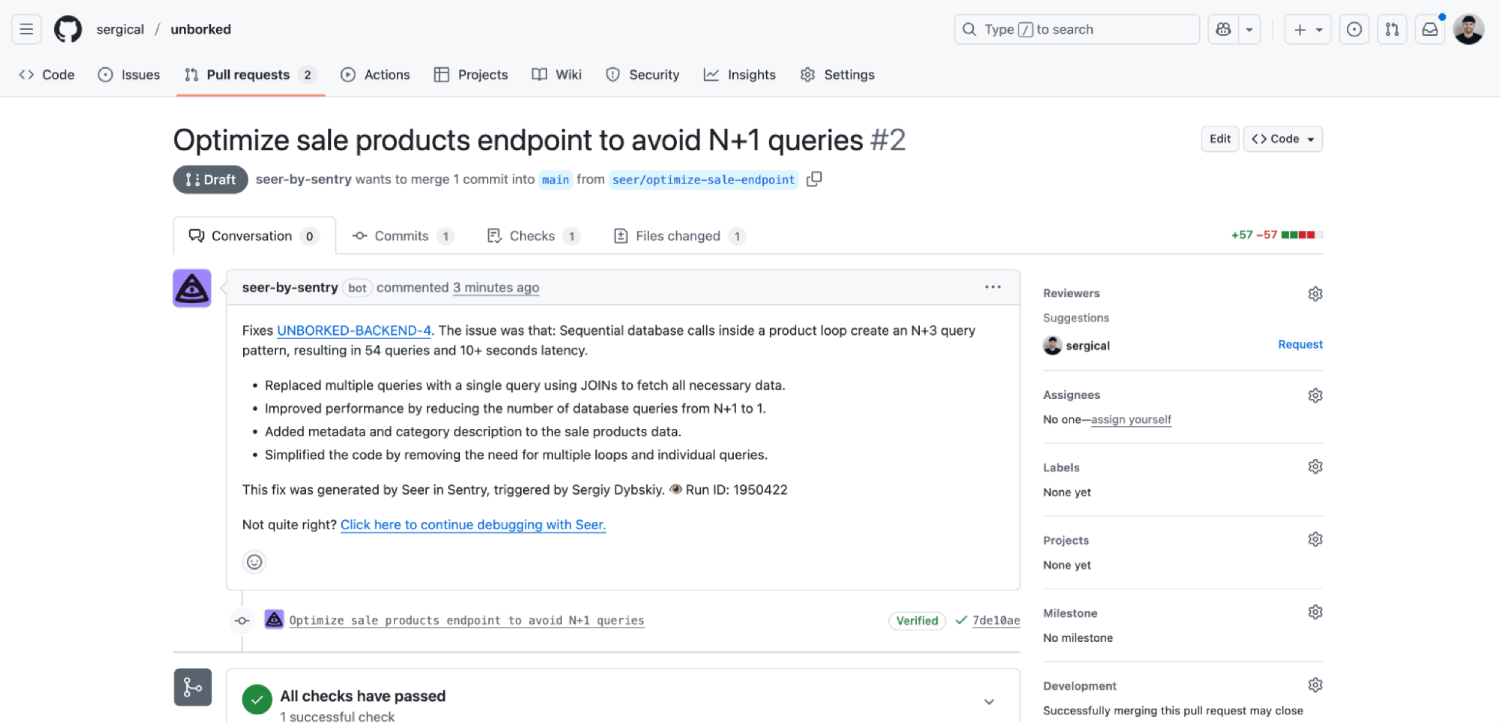Screen dimensions: 1500x723
Task: Switch to the Files changed tab
Action: coord(678,235)
